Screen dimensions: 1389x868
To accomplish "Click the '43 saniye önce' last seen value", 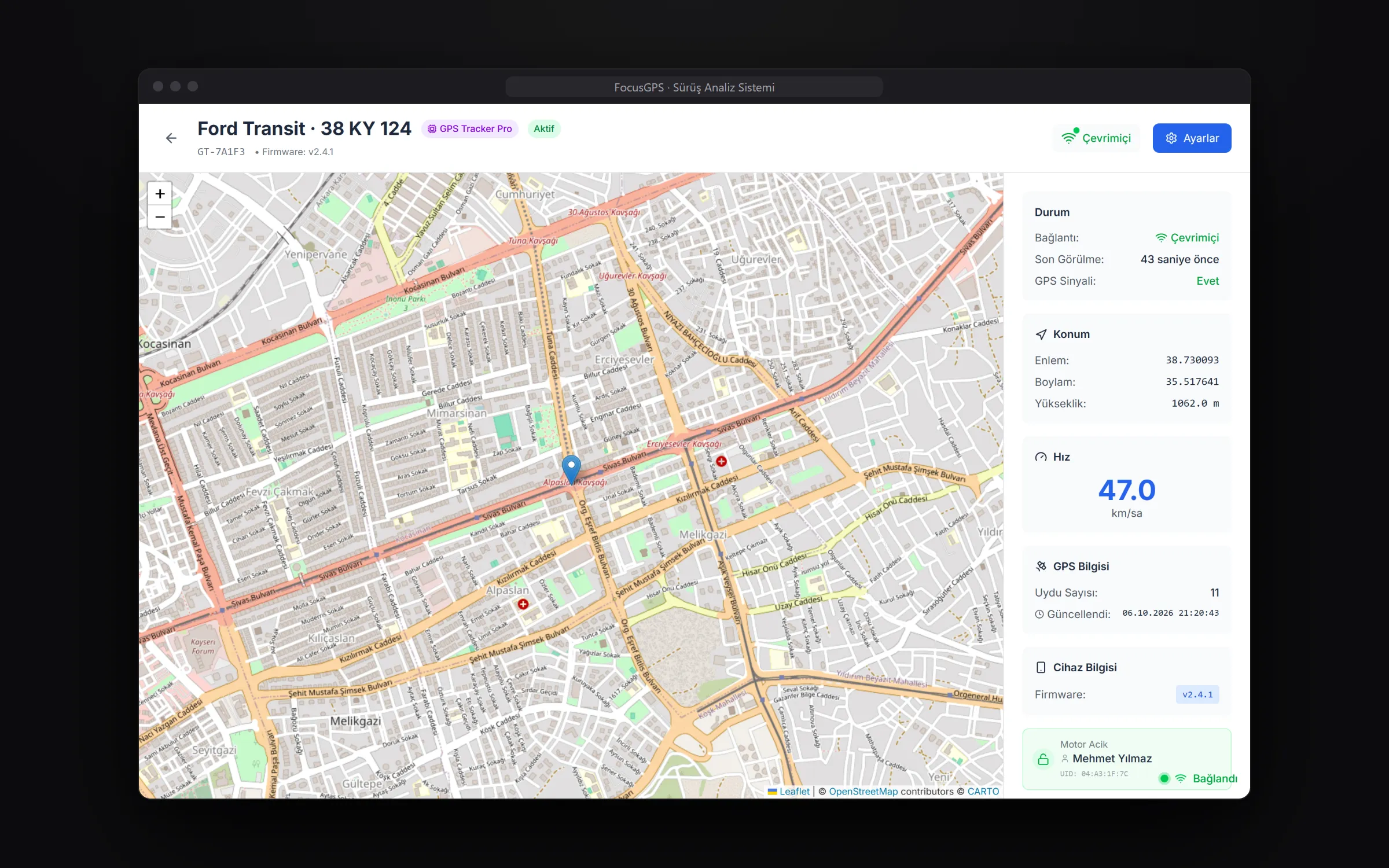I will [x=1179, y=259].
